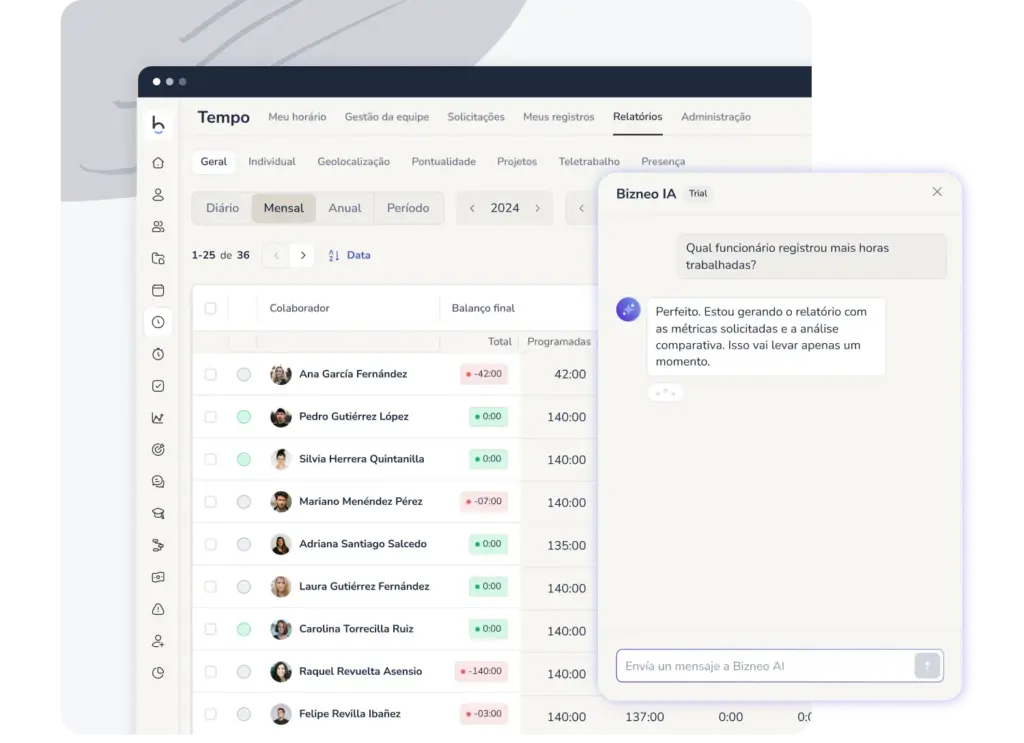1024x743 pixels.
Task: Select the Diário view button
Action: (x=222, y=208)
